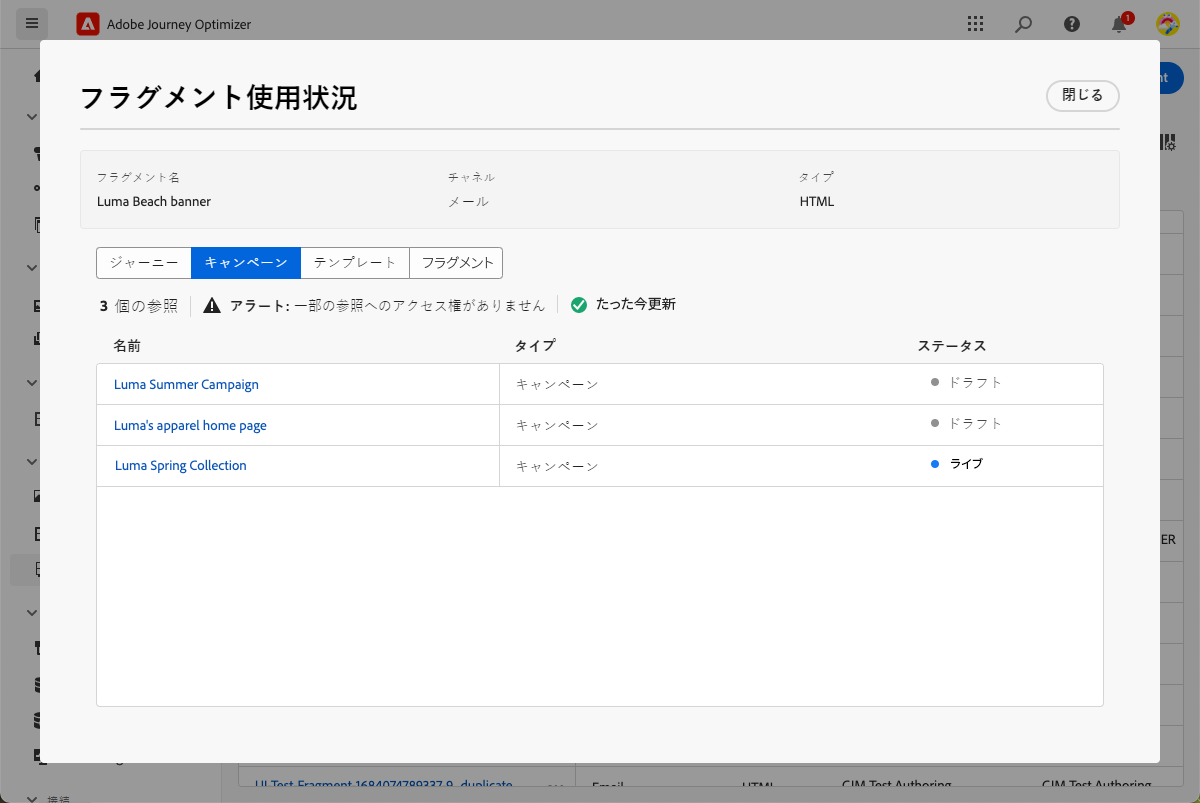Click the HTML type value
Screen dimensions: 1200x803
coord(817,201)
